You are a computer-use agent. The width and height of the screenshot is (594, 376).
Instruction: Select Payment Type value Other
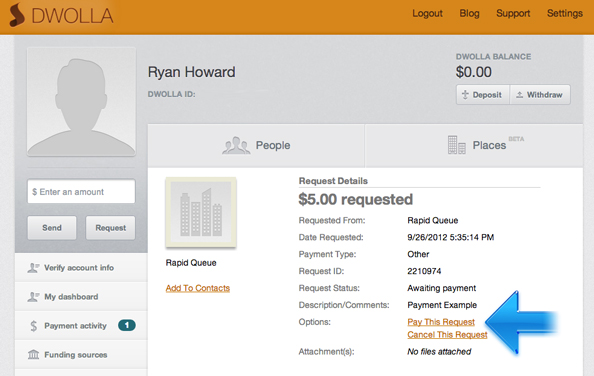[418, 254]
